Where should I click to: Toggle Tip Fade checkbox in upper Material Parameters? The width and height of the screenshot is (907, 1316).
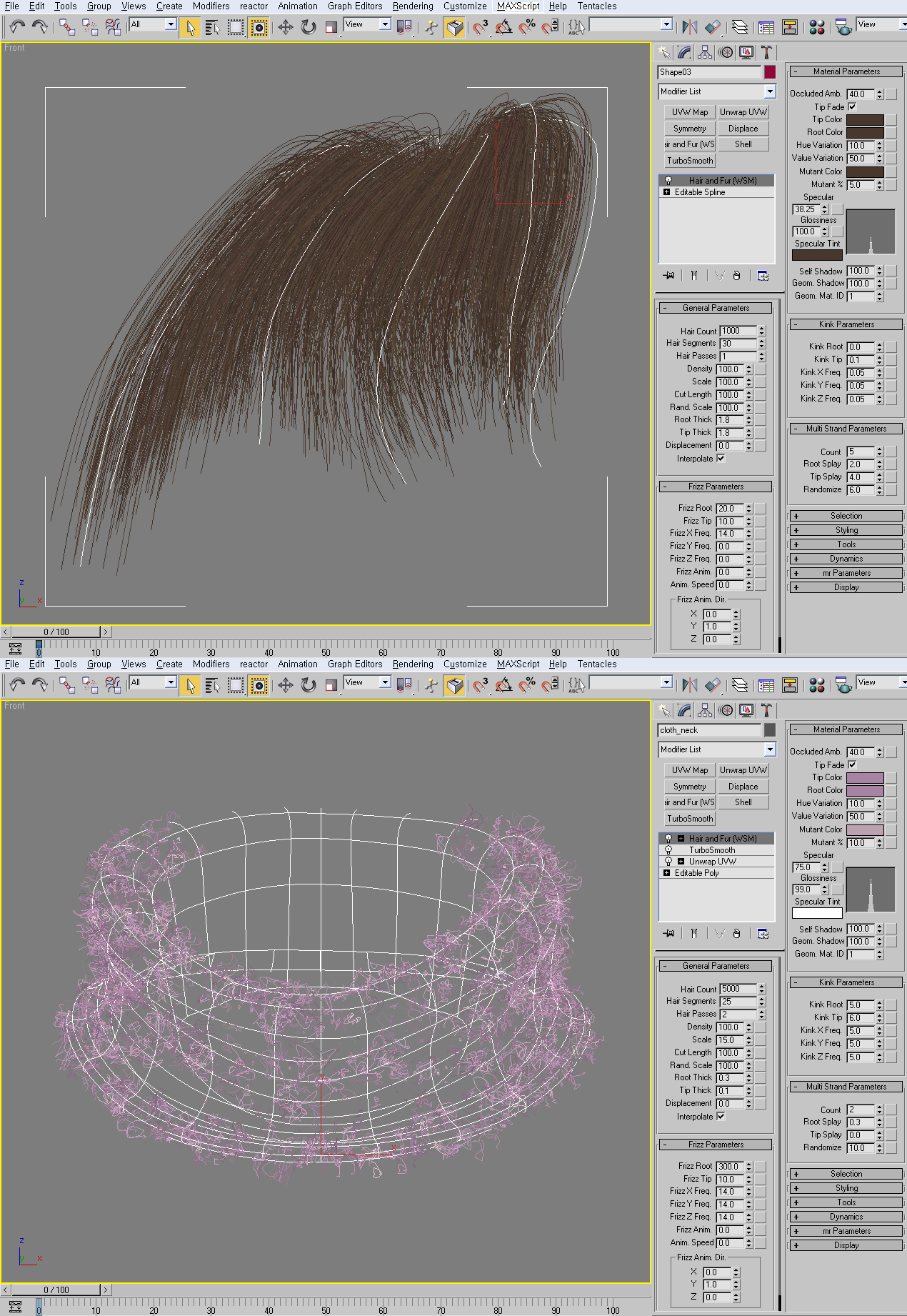point(852,106)
